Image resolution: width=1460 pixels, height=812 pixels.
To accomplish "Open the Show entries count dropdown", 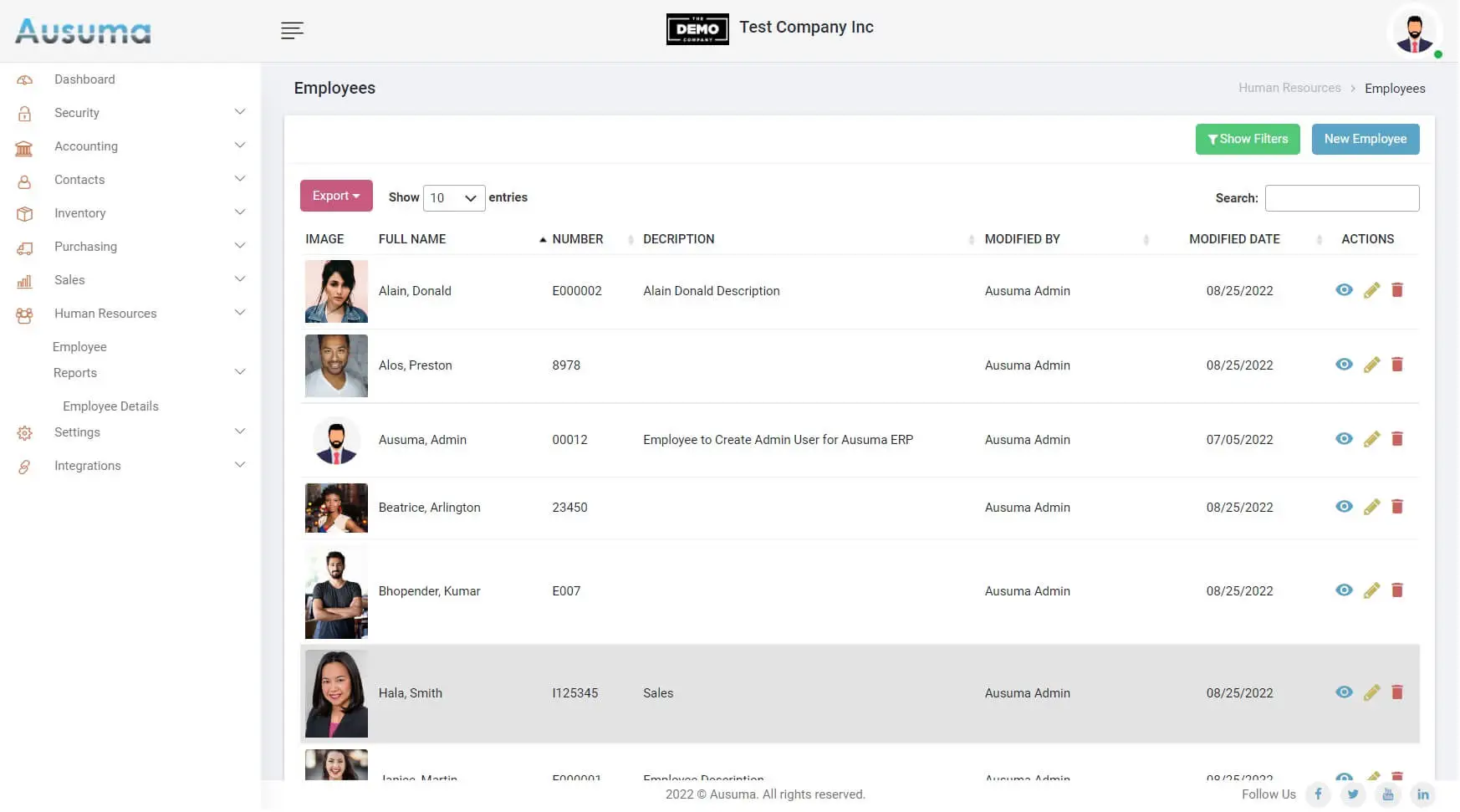I will [453, 198].
